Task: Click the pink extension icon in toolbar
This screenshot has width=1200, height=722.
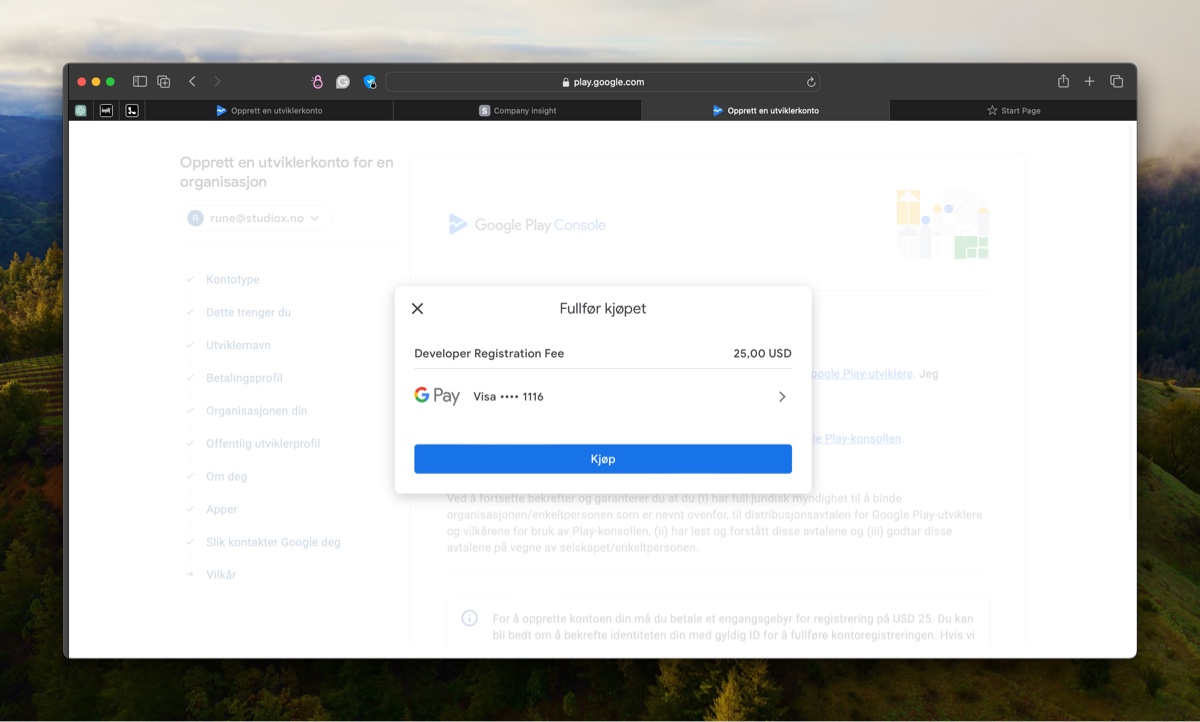Action: point(317,82)
